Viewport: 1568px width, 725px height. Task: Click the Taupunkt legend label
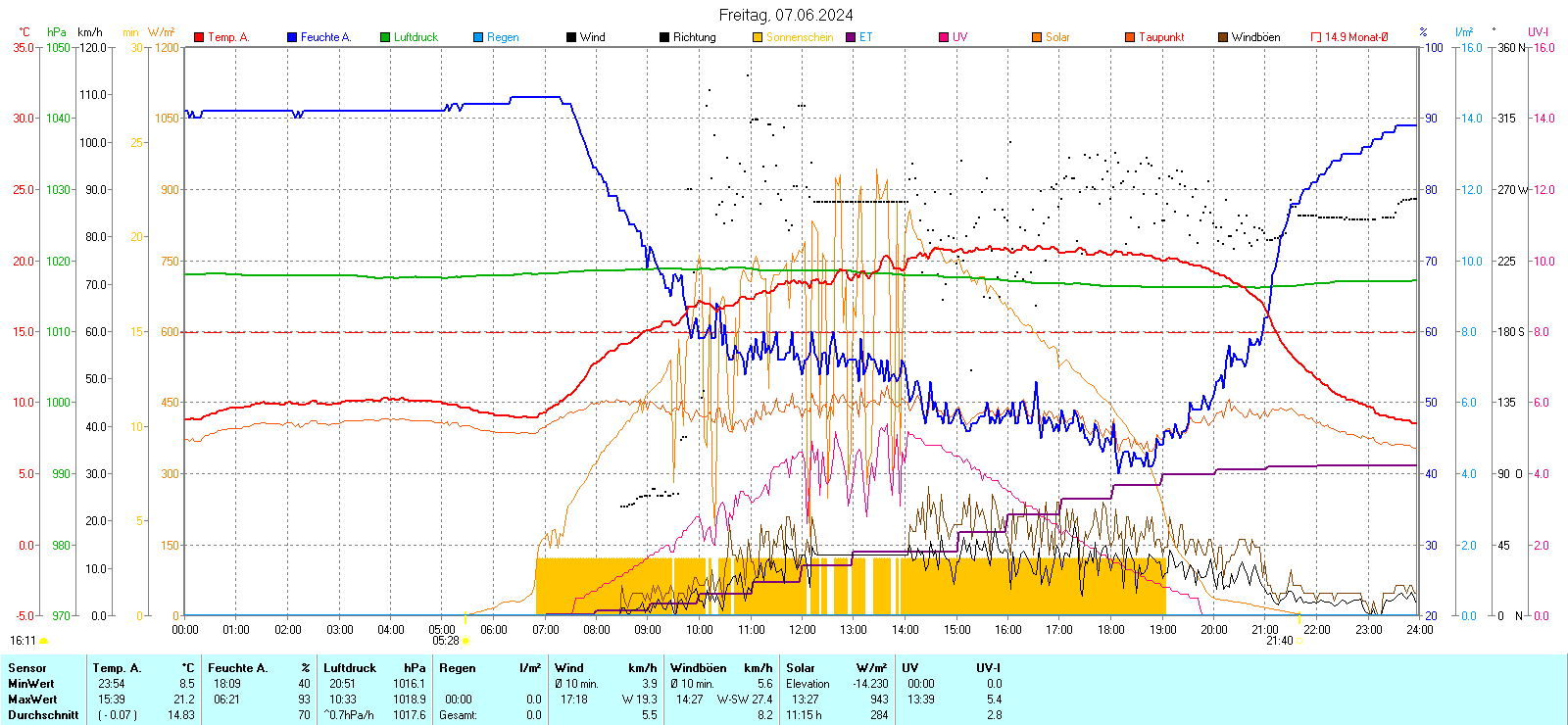[1161, 37]
